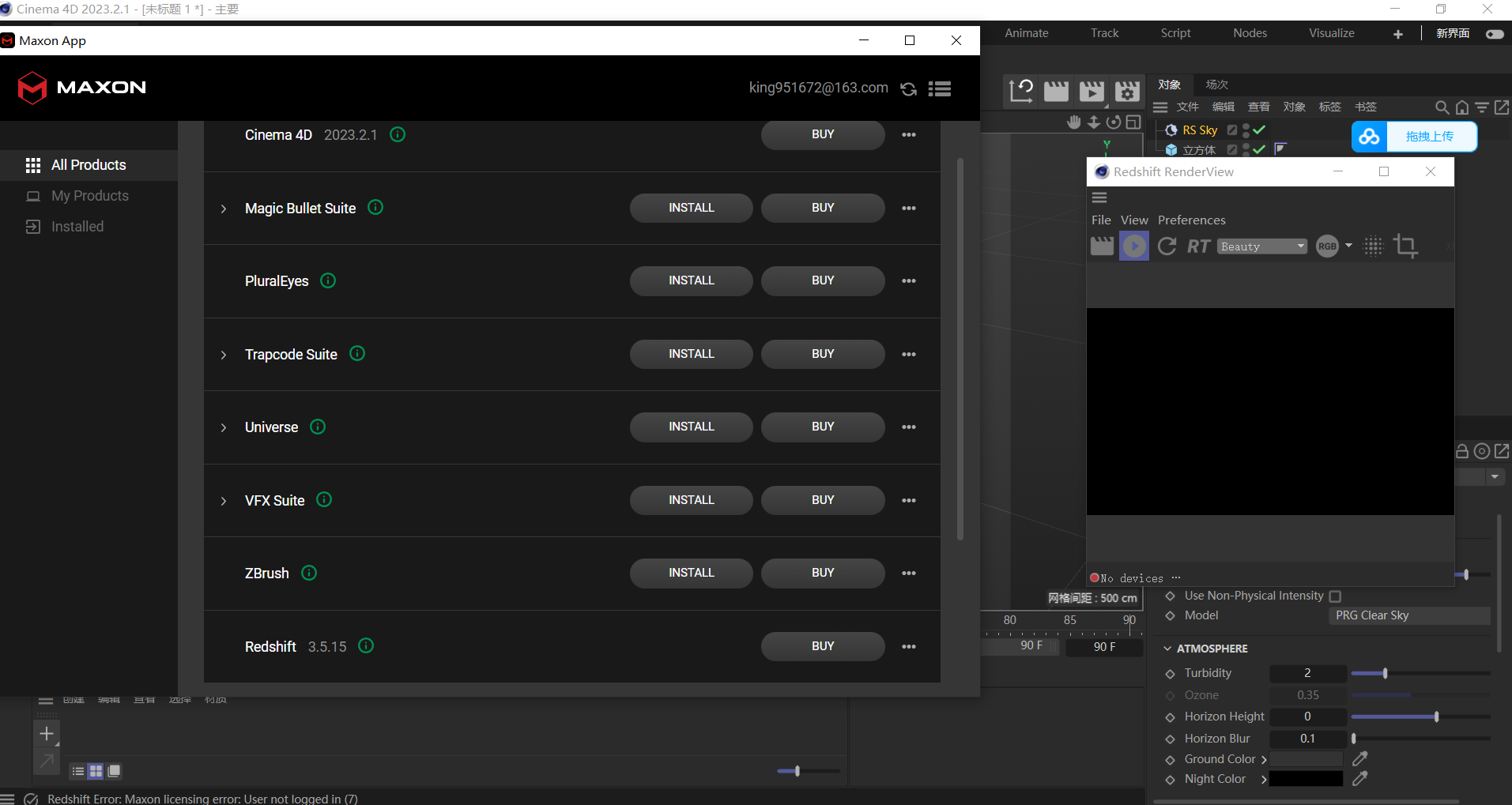Expand the Magic Bullet Suite entry
This screenshot has width=1512, height=805.
click(224, 209)
